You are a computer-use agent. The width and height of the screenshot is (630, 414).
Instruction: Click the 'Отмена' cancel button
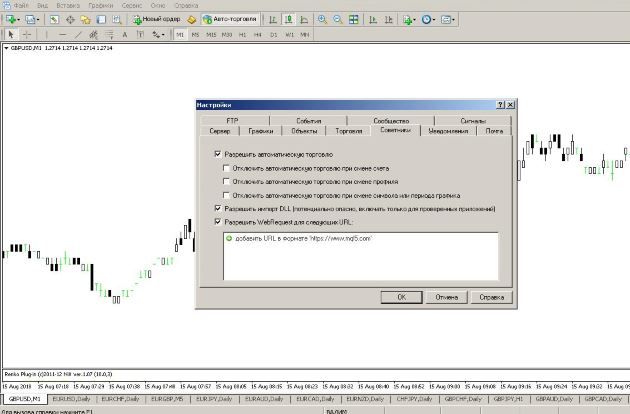click(x=444, y=297)
